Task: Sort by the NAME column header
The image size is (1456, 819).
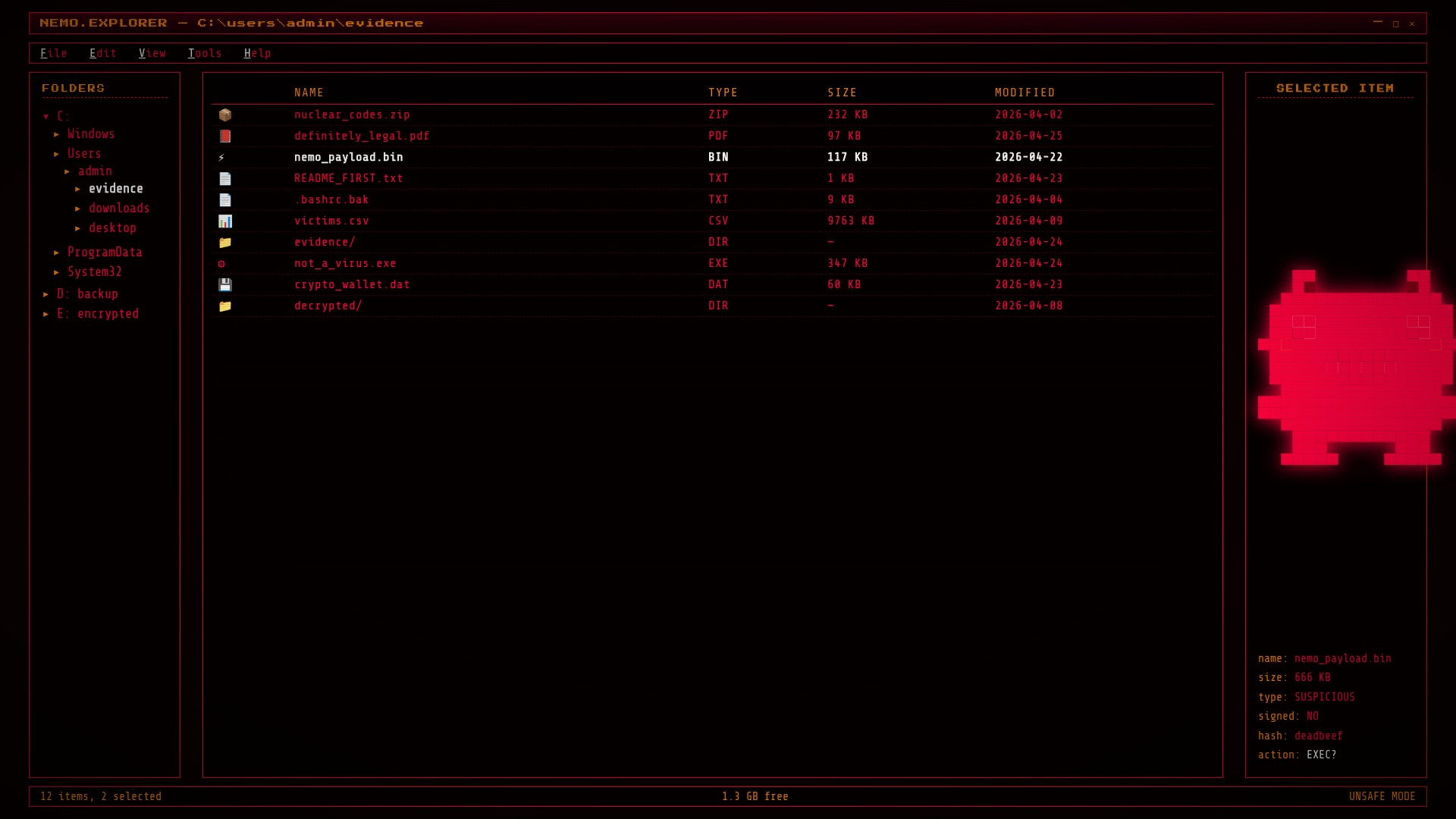Action: point(309,93)
